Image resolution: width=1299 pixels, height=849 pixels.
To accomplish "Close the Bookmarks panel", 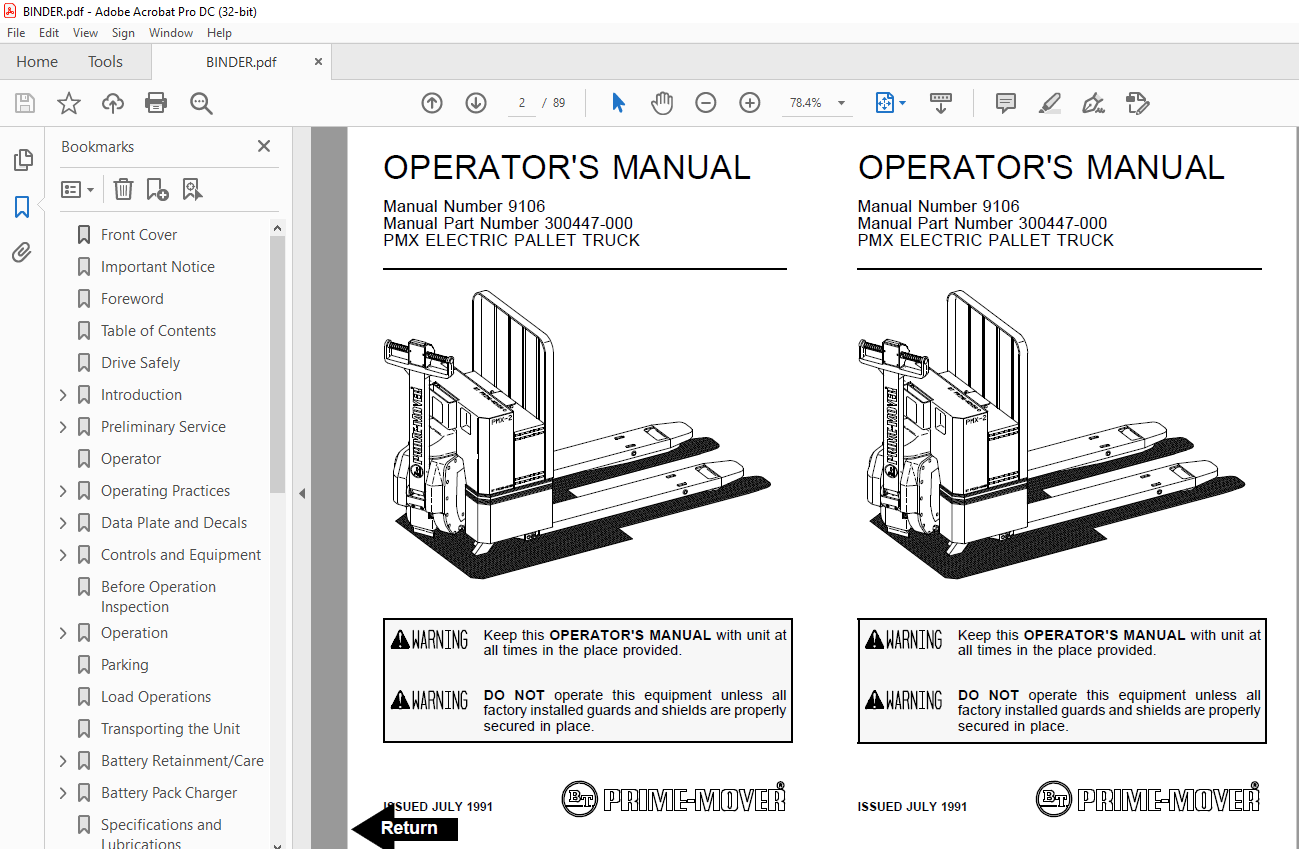I will point(264,146).
